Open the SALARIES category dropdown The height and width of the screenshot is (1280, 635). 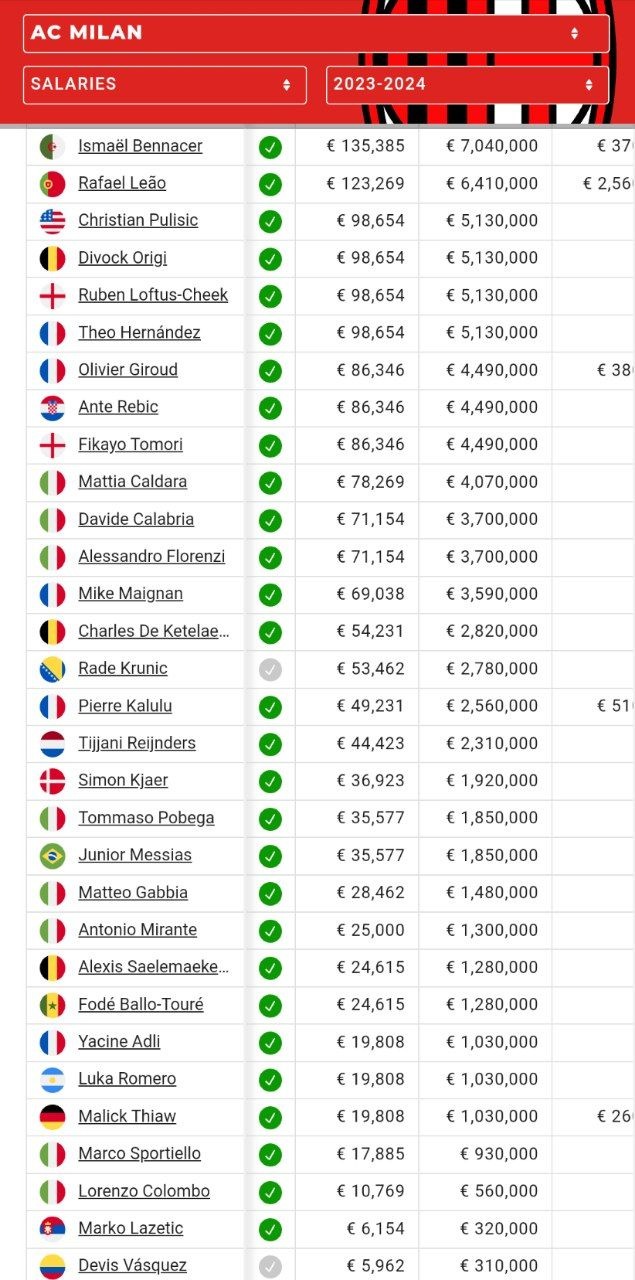pyautogui.click(x=165, y=85)
